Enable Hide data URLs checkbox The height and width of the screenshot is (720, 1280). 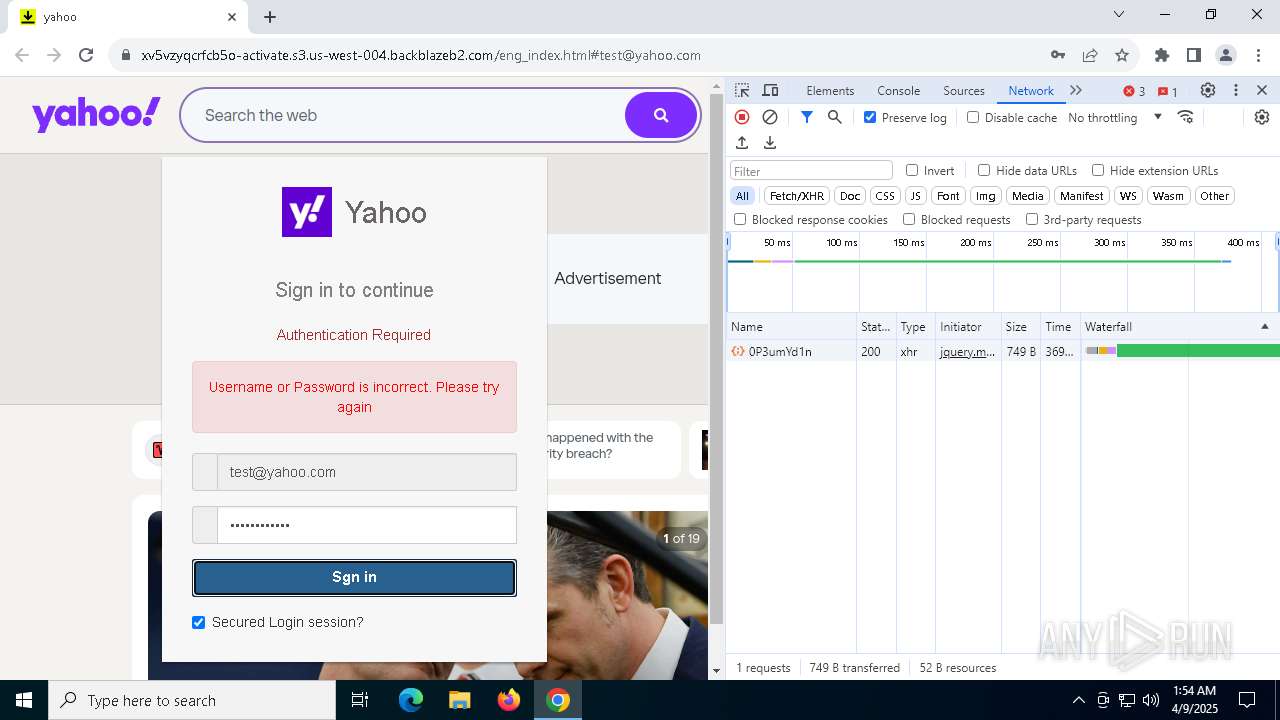(984, 170)
